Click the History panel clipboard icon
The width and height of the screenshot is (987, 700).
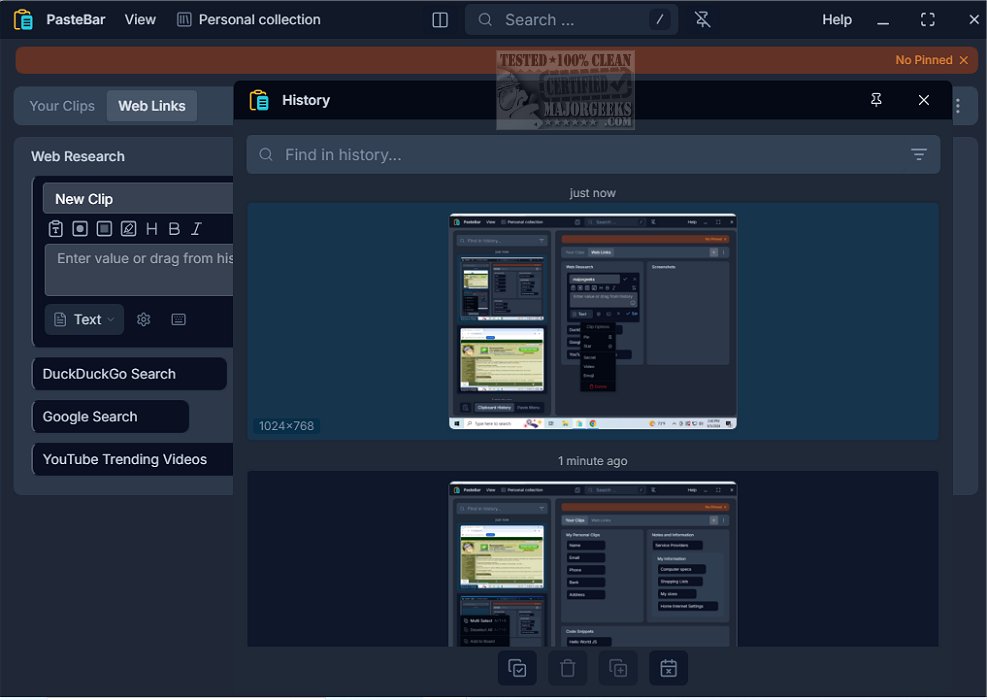(259, 100)
